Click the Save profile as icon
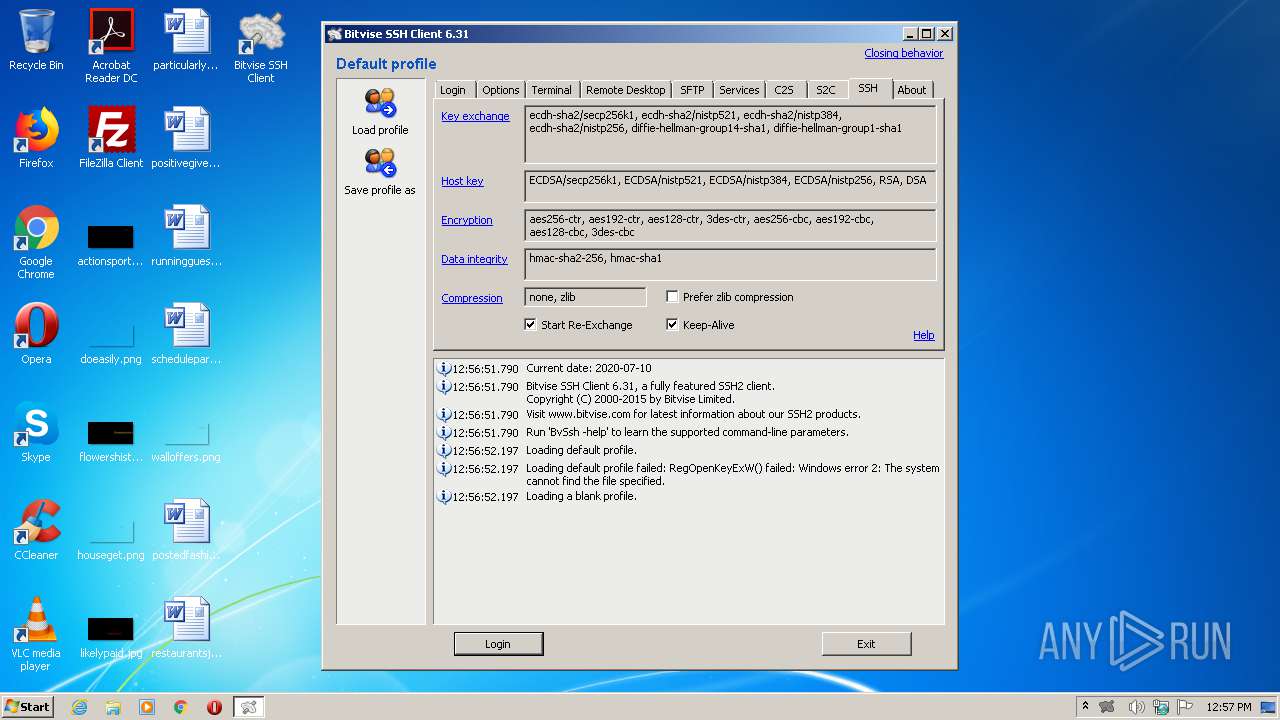The image size is (1280, 720). (x=380, y=163)
